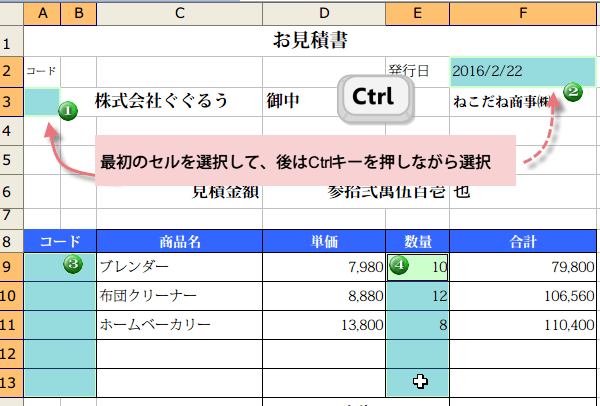Click the blue 商品名 table header
The image size is (600, 406).
click(x=179, y=241)
